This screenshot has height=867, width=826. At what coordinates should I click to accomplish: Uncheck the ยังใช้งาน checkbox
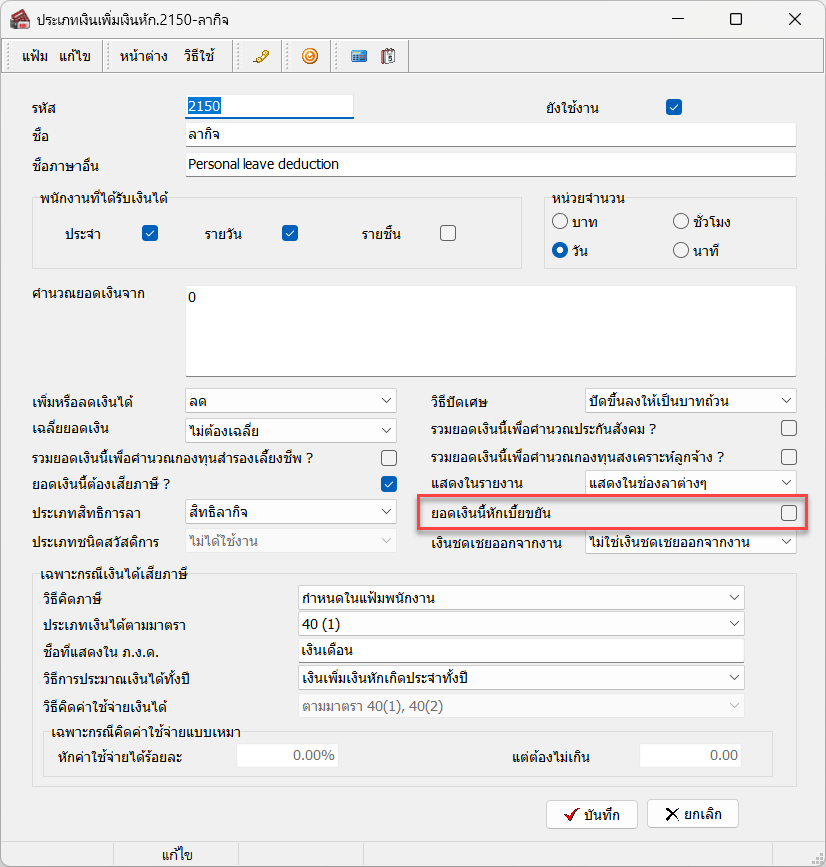point(674,107)
